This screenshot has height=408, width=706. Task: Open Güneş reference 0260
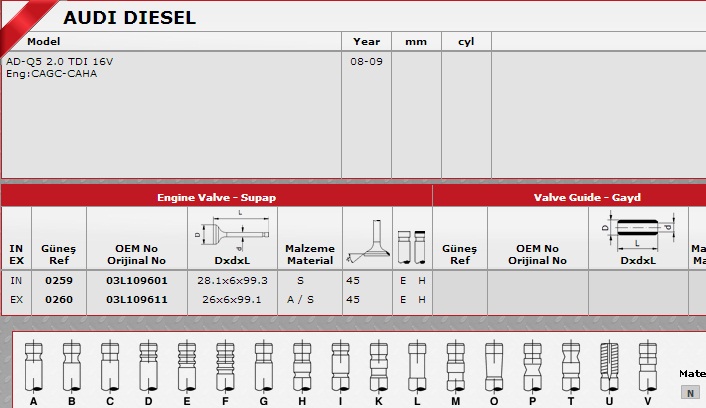[x=59, y=299]
